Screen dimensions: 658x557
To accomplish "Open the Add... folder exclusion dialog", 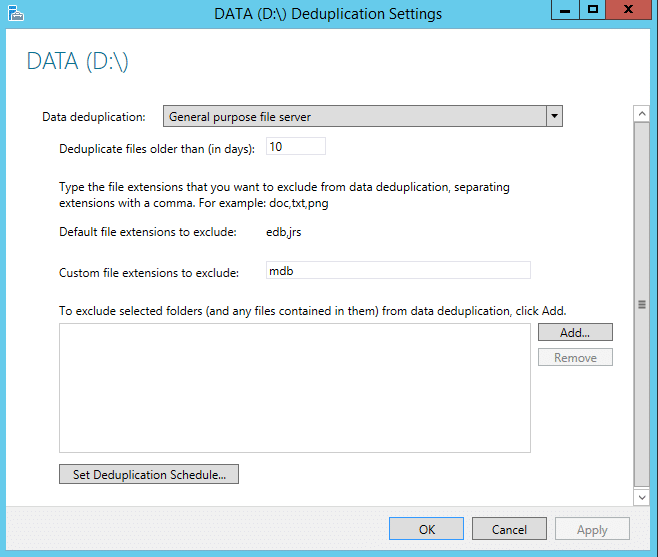I will click(x=575, y=332).
